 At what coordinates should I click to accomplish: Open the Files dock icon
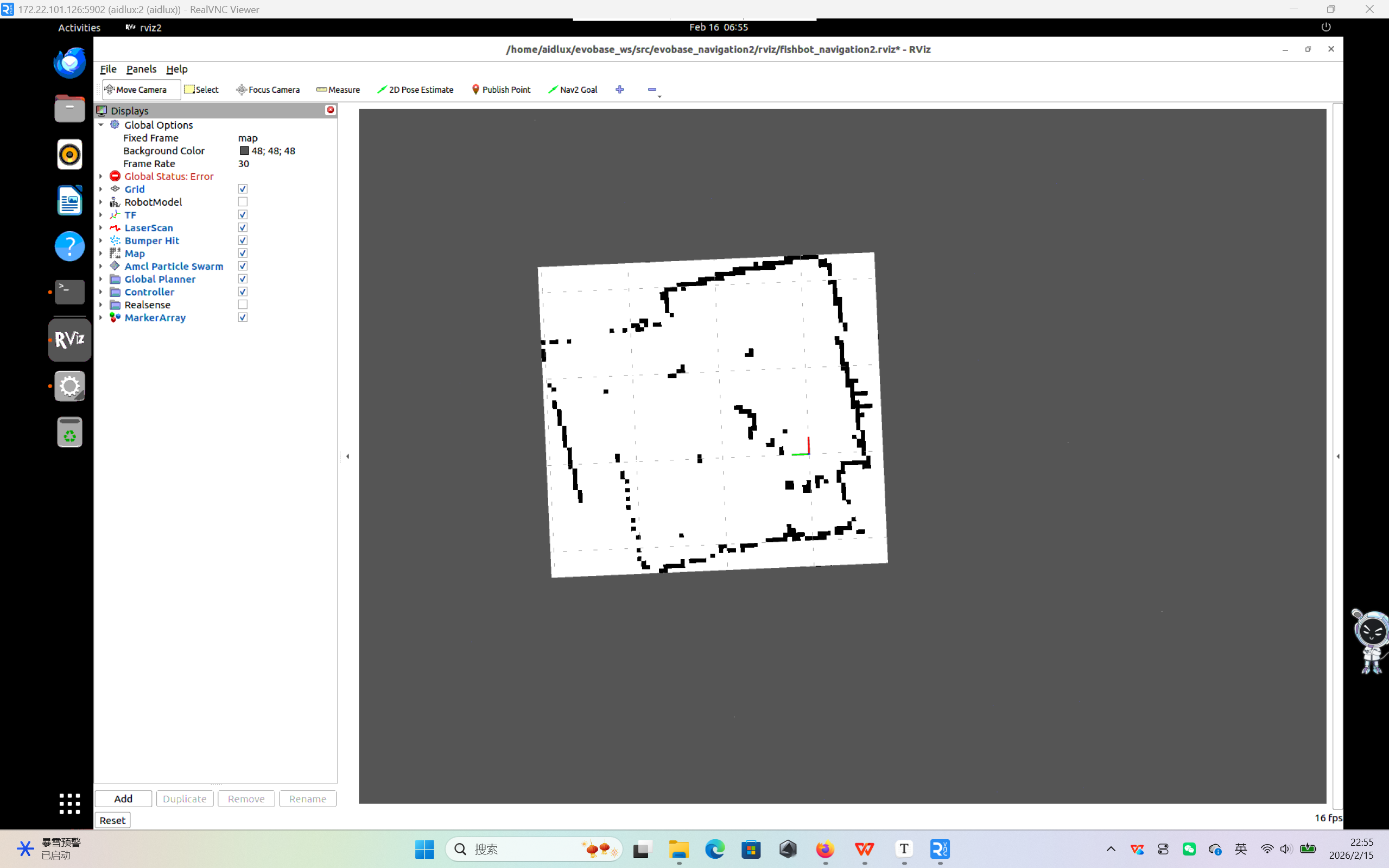tap(69, 109)
